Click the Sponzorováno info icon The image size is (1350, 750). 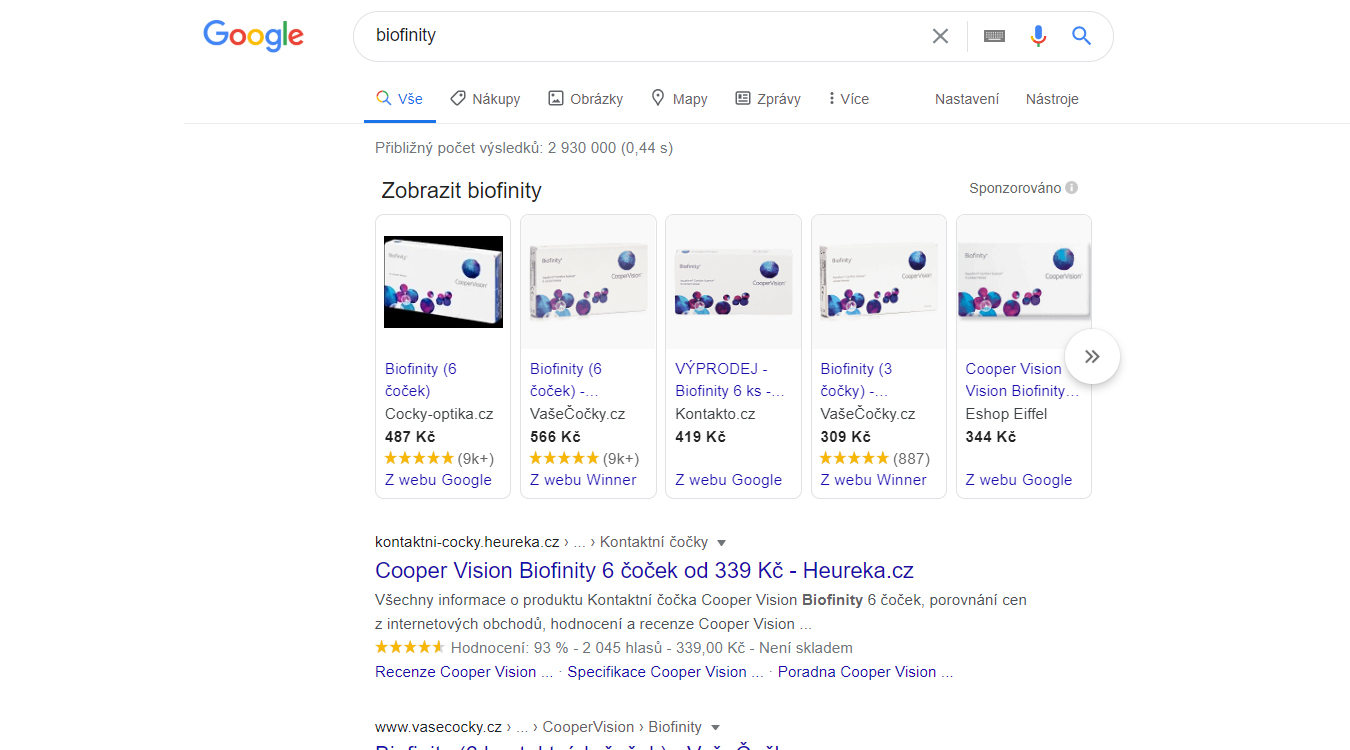[1072, 188]
